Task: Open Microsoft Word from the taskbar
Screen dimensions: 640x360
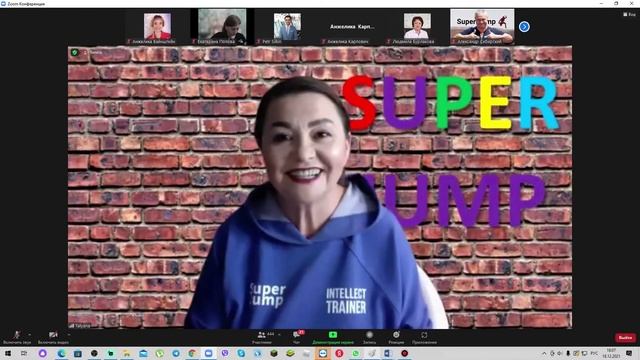Action: (387, 353)
